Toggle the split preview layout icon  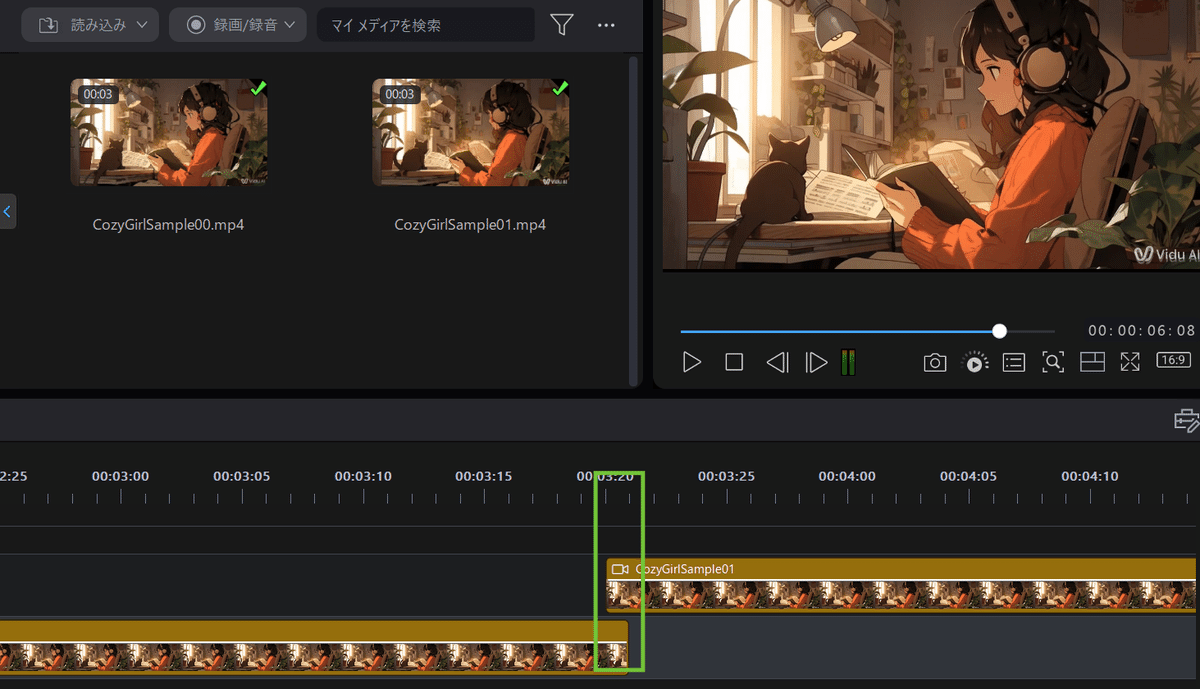pyautogui.click(x=1092, y=362)
